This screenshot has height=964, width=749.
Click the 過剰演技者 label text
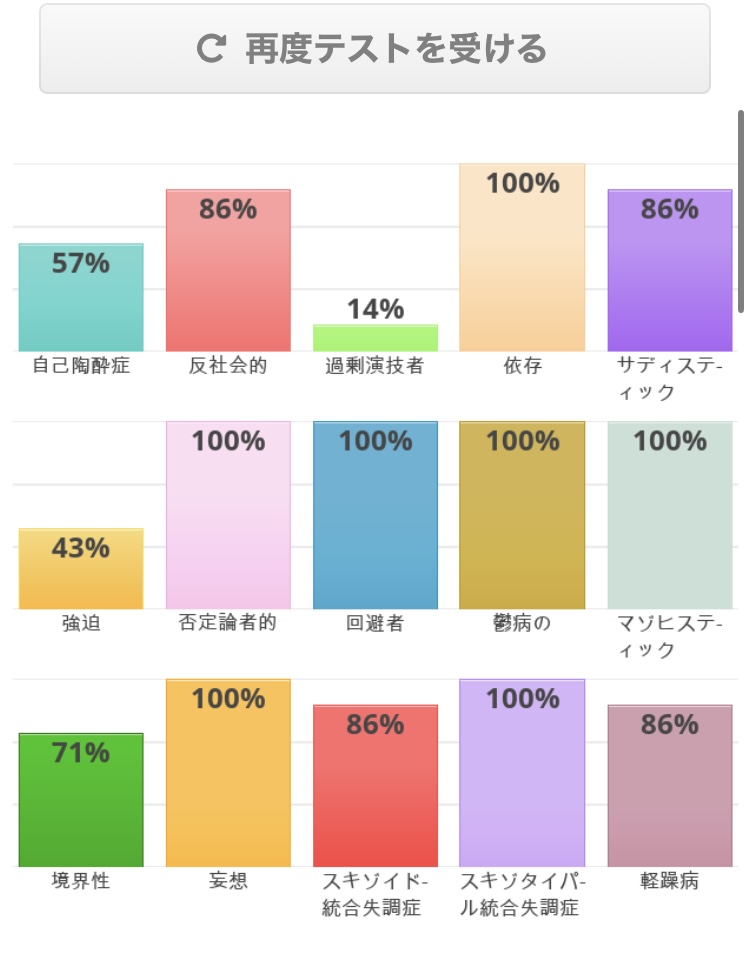pos(375,366)
